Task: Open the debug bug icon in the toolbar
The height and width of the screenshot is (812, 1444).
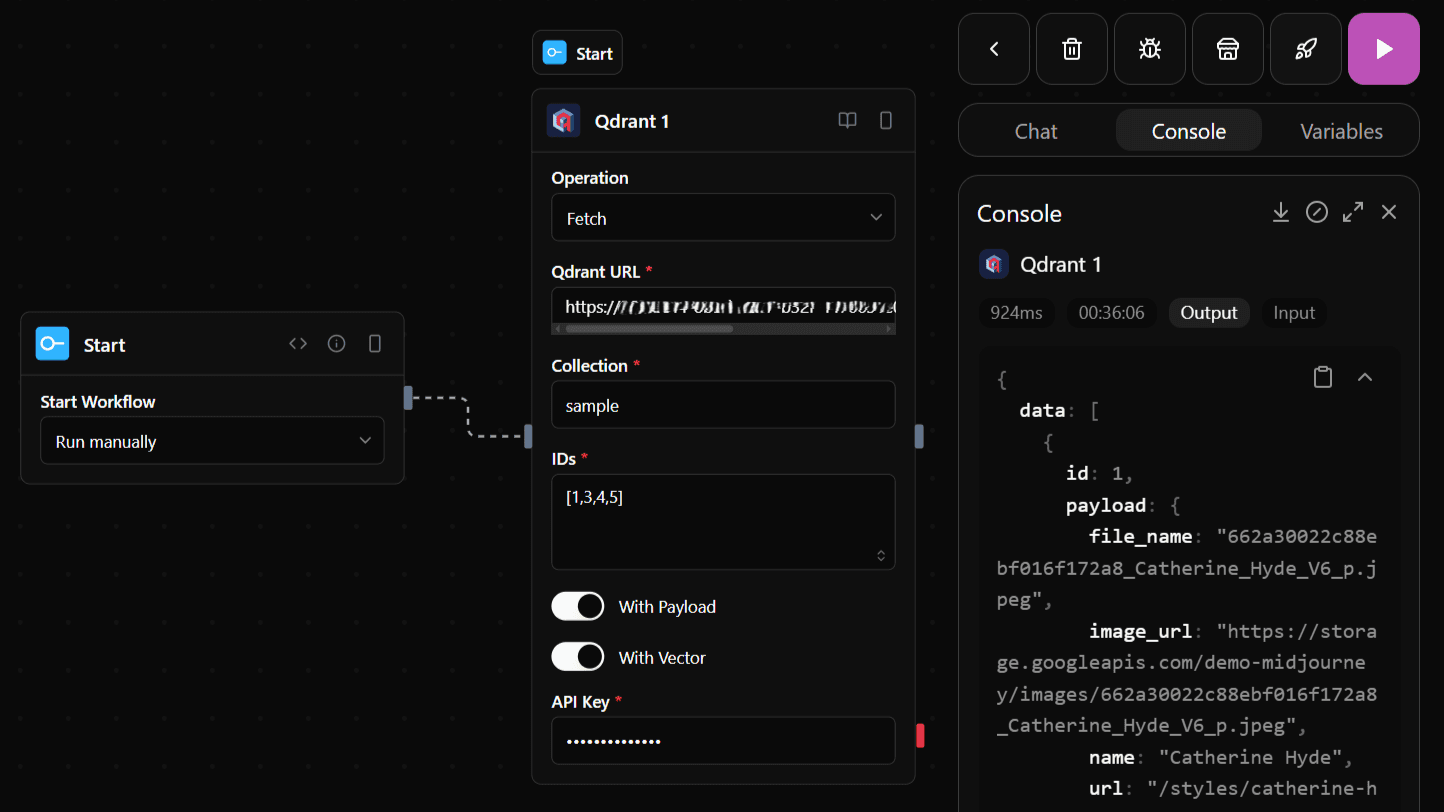Action: pyautogui.click(x=1149, y=48)
